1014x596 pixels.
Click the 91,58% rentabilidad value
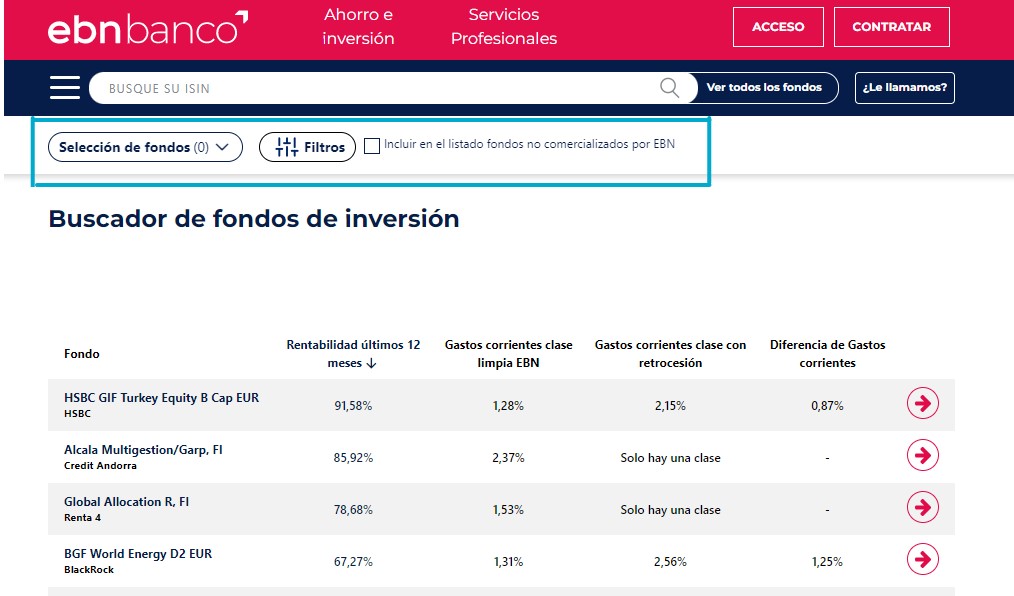[x=353, y=406]
